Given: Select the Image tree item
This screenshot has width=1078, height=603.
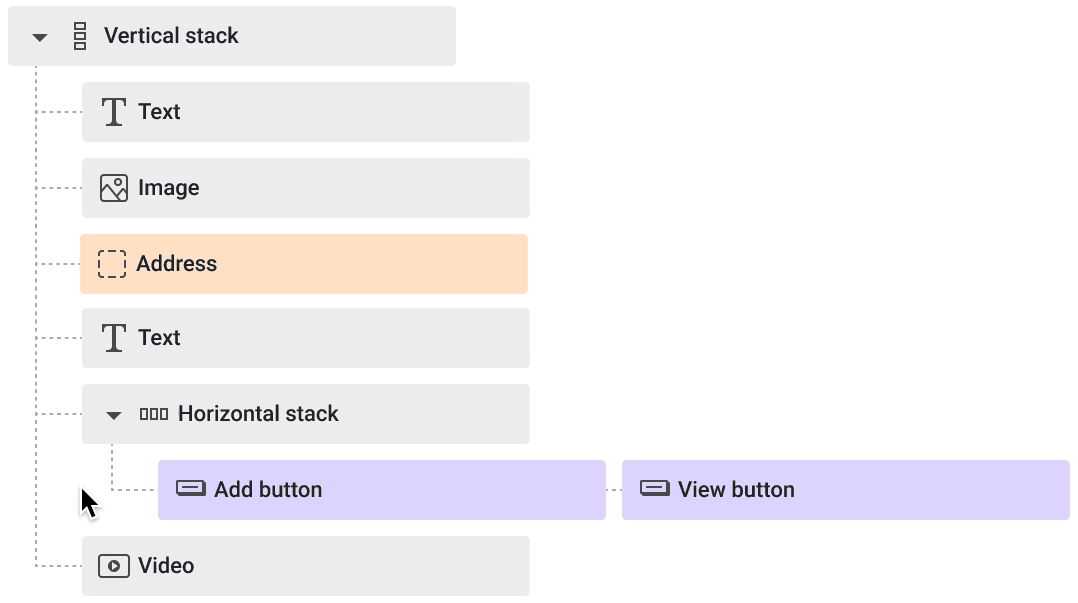Looking at the screenshot, I should [306, 188].
